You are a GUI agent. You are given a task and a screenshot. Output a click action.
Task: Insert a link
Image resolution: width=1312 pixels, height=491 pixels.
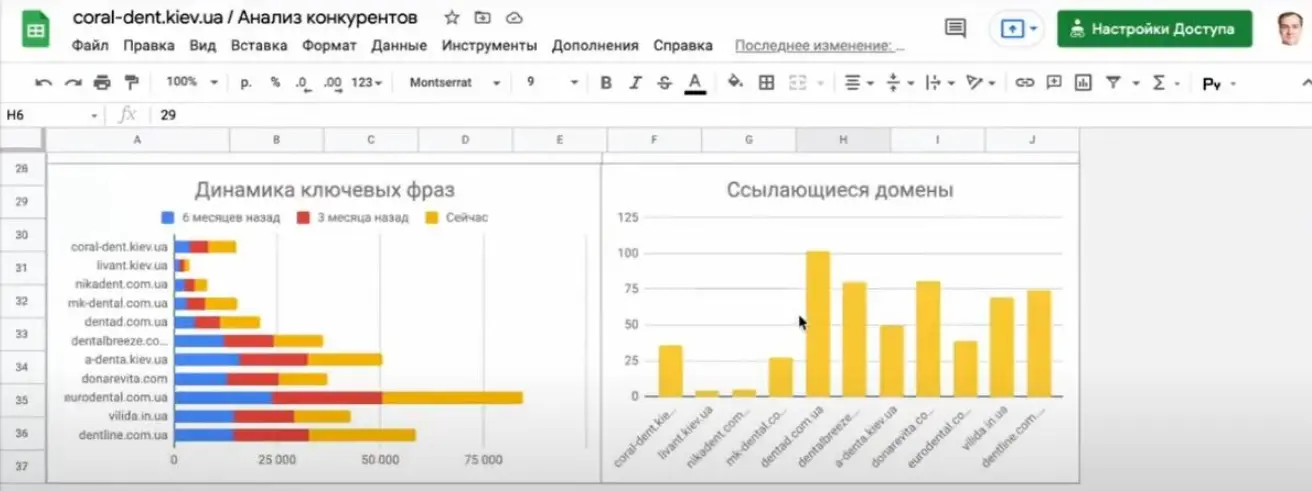click(1023, 83)
